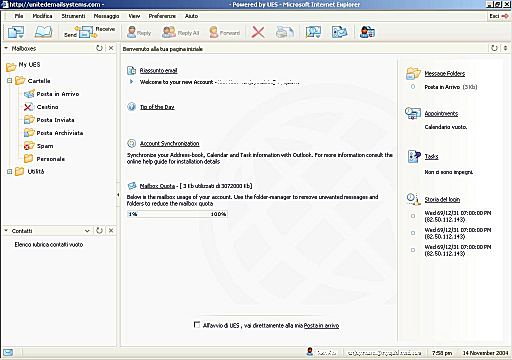Open the Contatti dropdown arrow
The image size is (512, 360).
[87, 231]
